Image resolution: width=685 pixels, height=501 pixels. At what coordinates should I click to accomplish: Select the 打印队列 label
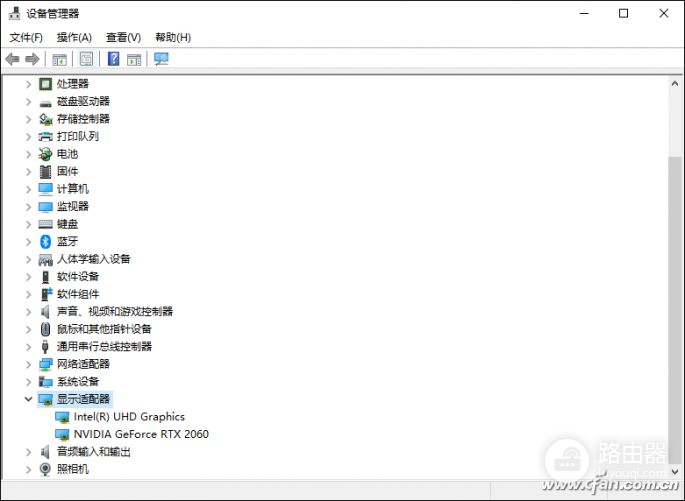point(78,136)
